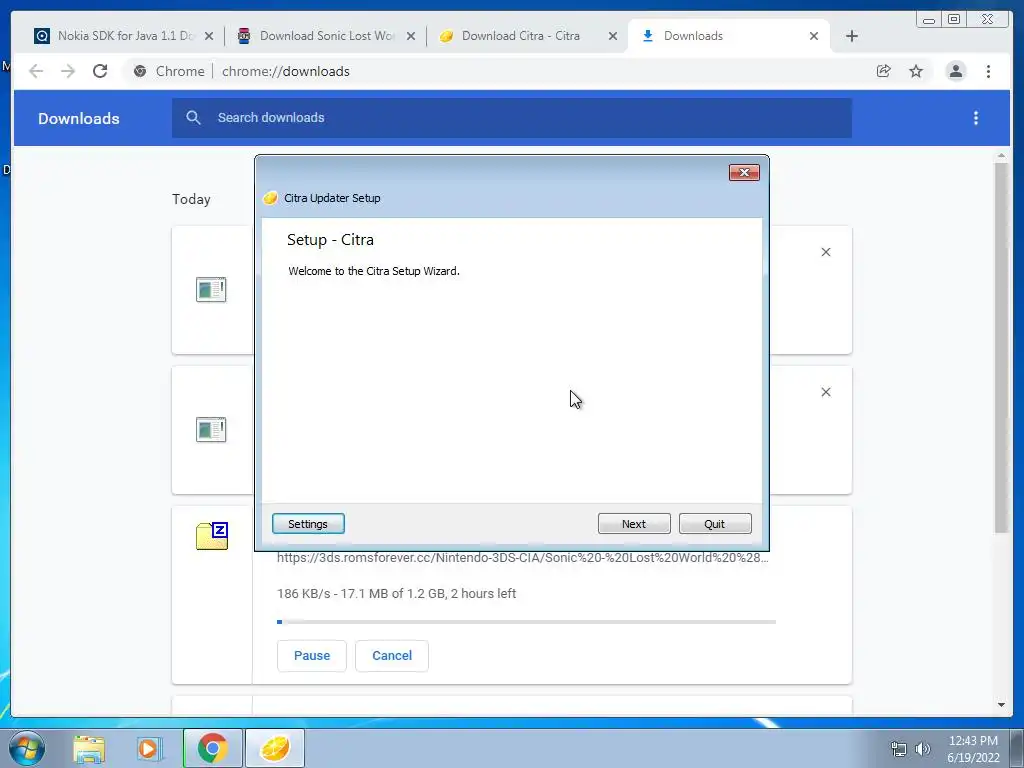Go back in Chrome

36,71
